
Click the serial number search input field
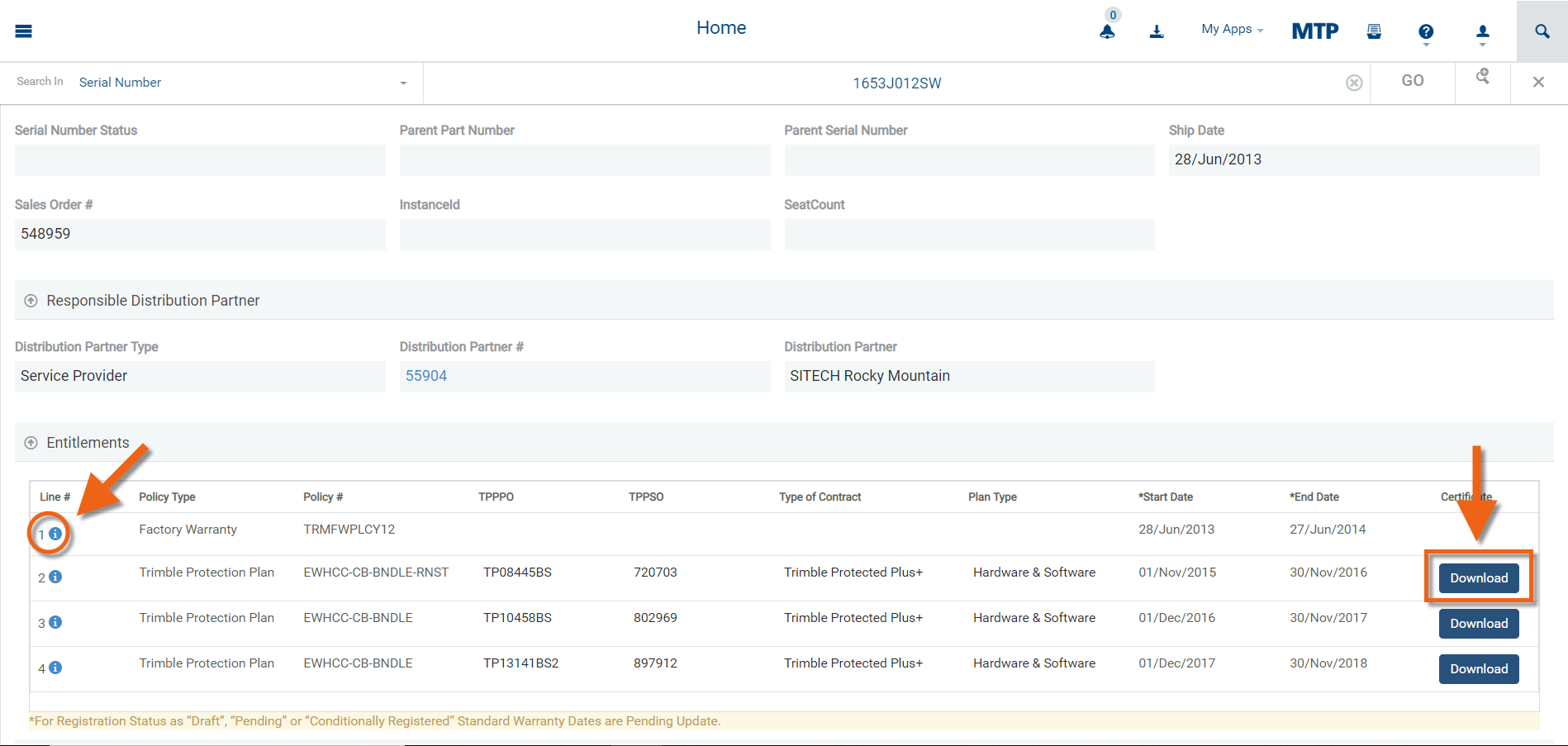(896, 83)
